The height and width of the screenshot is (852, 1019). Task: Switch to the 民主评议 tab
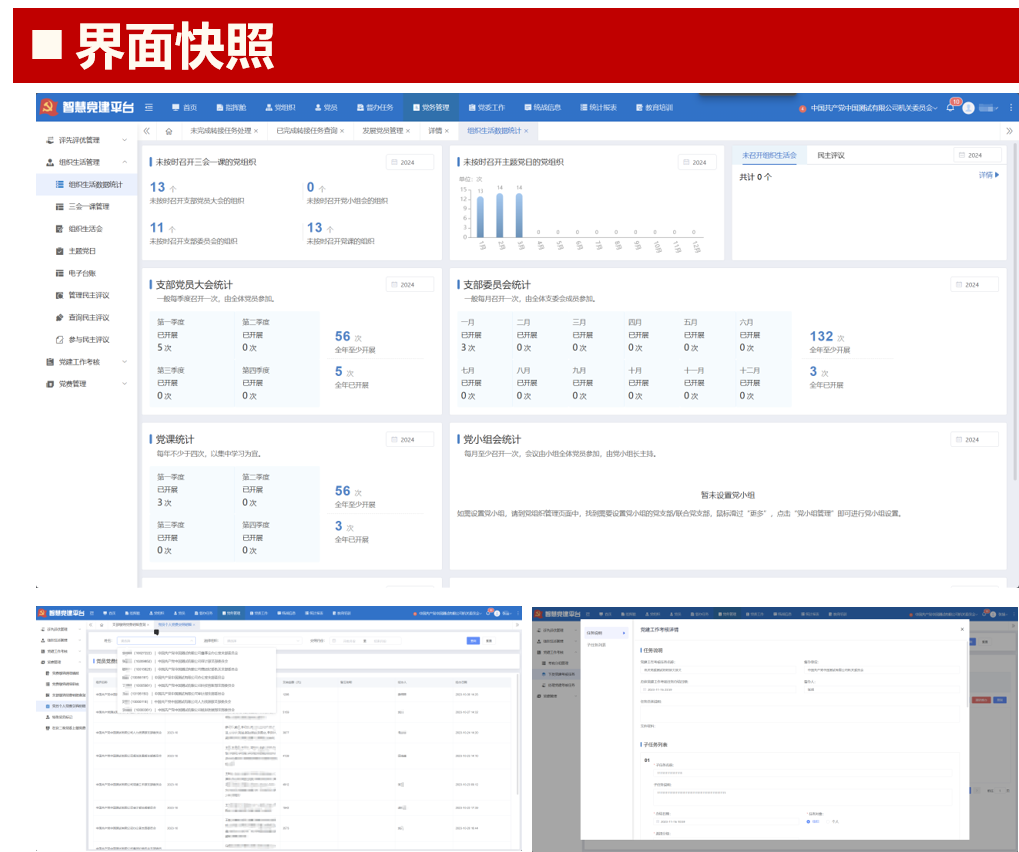831,156
